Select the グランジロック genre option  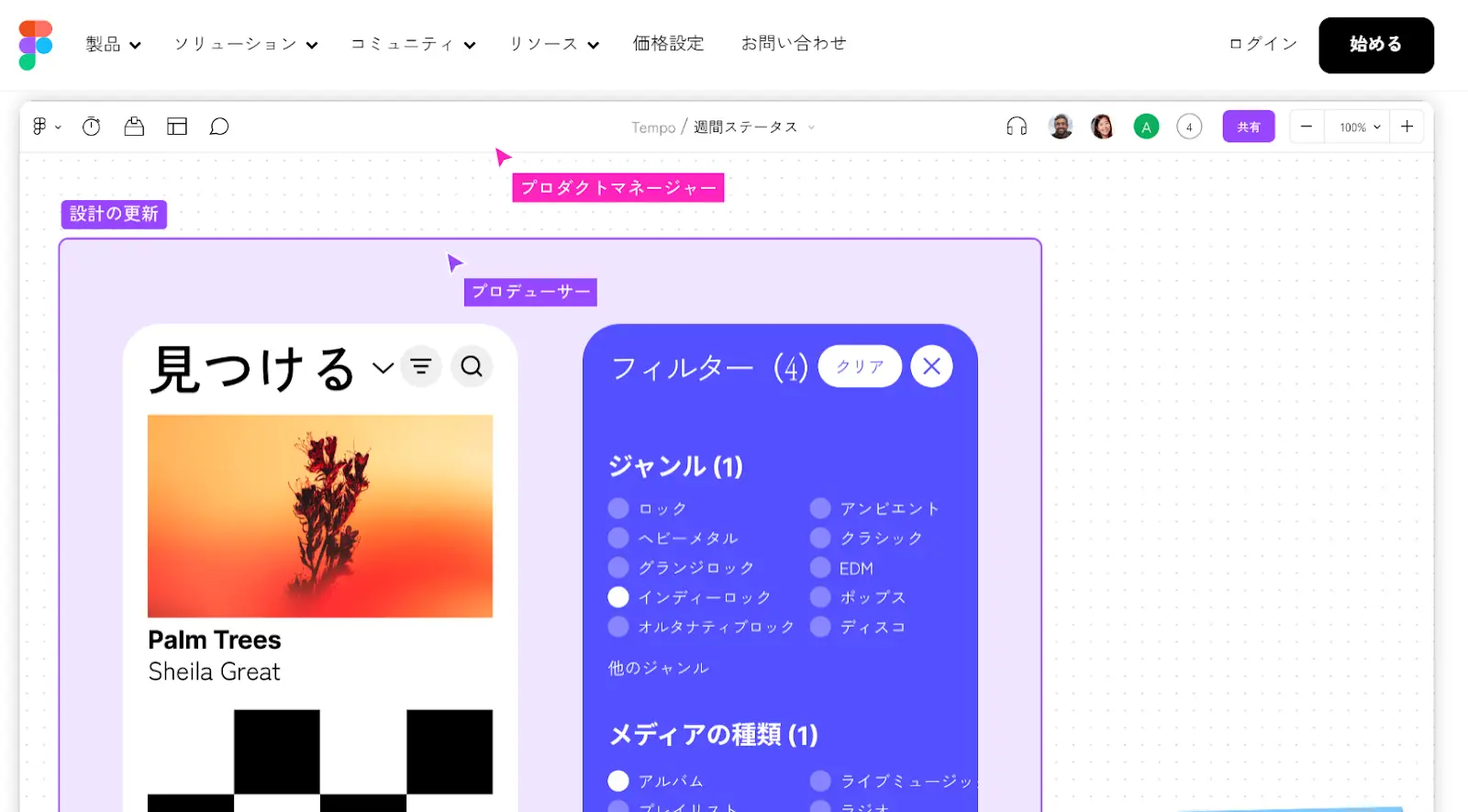tap(618, 567)
